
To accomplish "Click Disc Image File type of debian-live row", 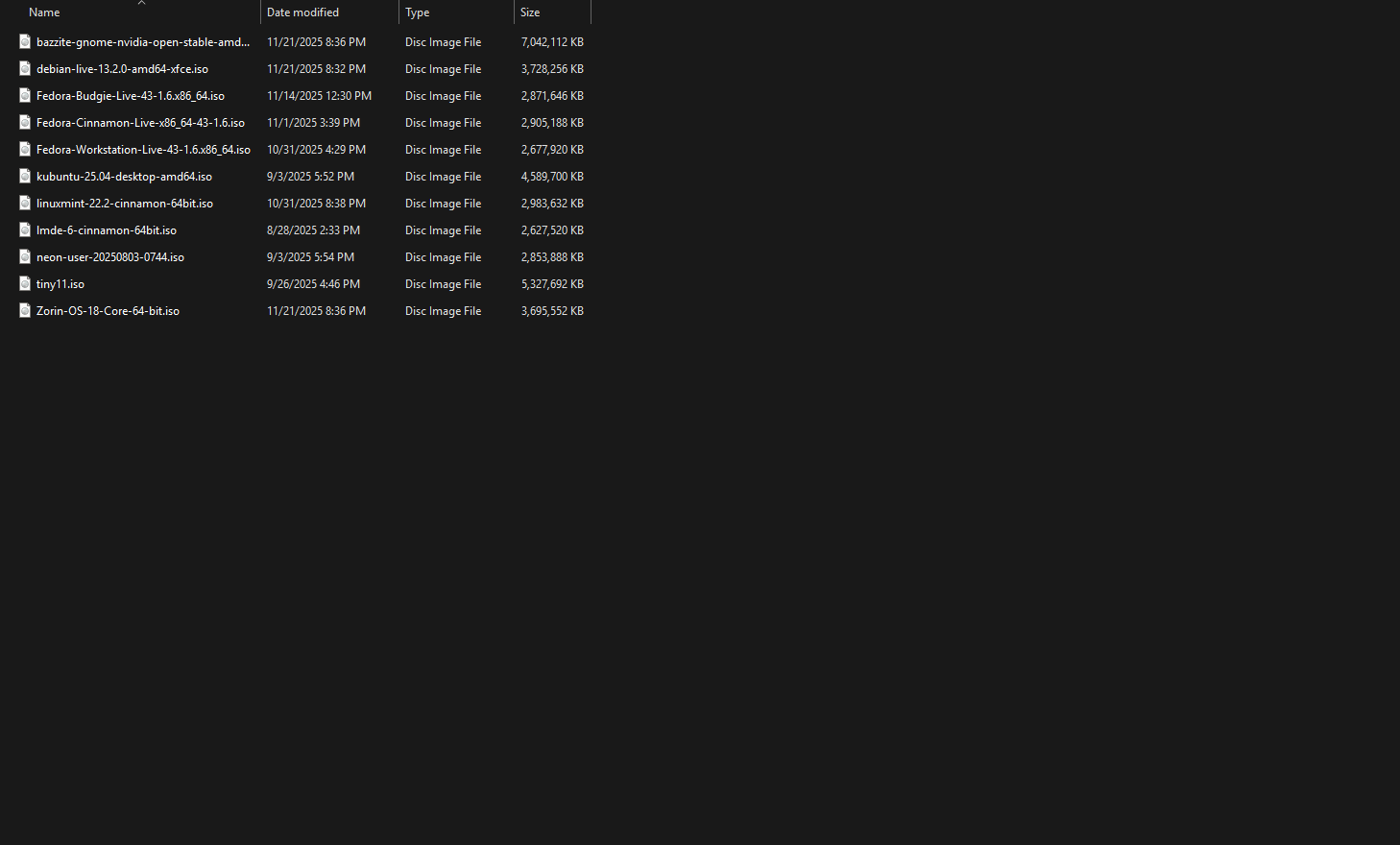I will 443,69.
